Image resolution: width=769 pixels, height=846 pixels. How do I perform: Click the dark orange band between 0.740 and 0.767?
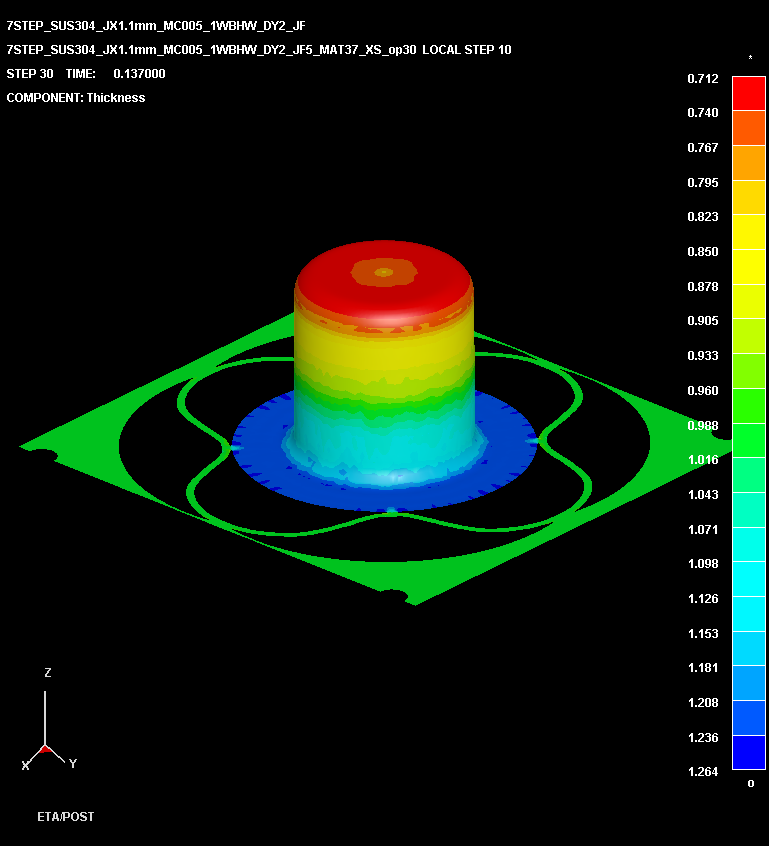pos(748,128)
